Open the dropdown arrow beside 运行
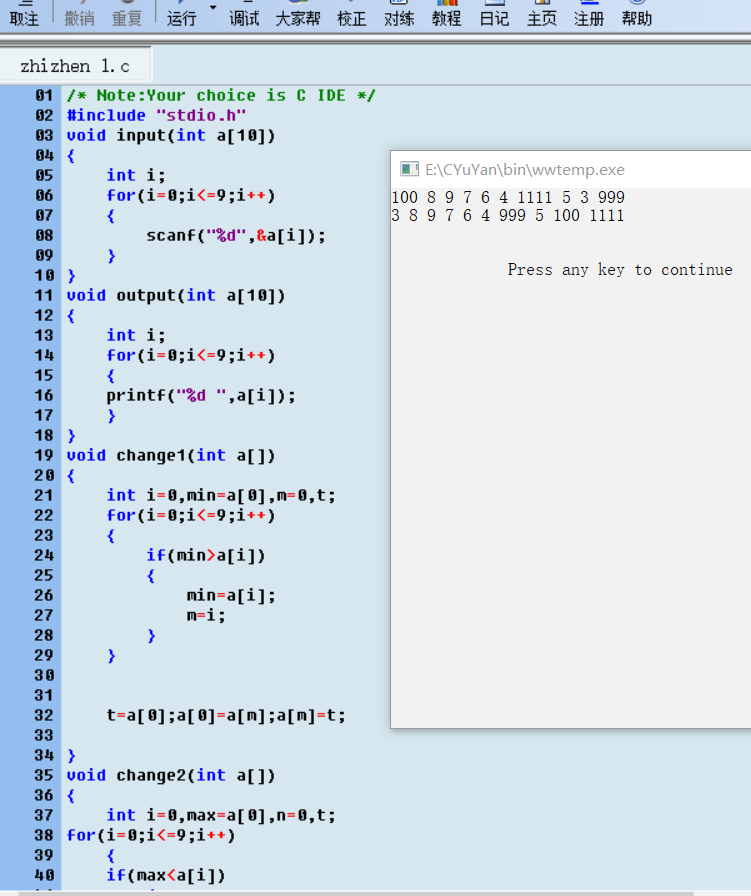This screenshot has width=751, height=896. point(213,8)
